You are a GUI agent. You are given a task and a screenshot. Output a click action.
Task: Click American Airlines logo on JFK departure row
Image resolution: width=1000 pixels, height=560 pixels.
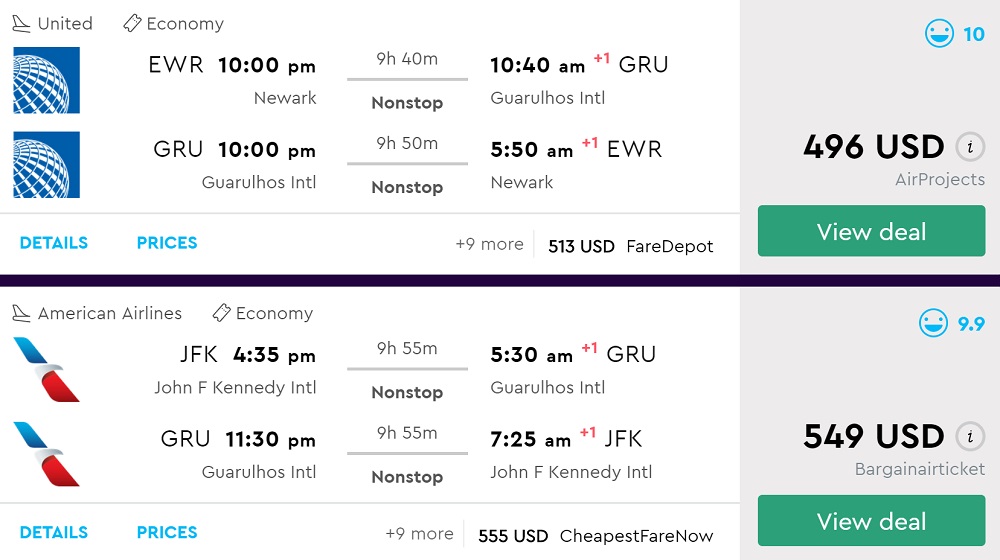46,369
